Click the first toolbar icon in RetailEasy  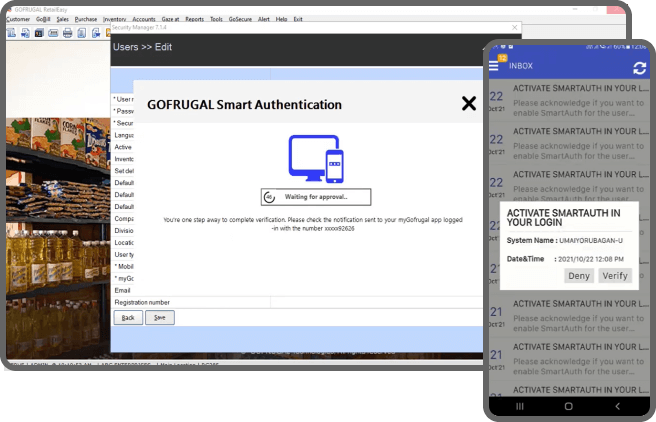[10, 32]
